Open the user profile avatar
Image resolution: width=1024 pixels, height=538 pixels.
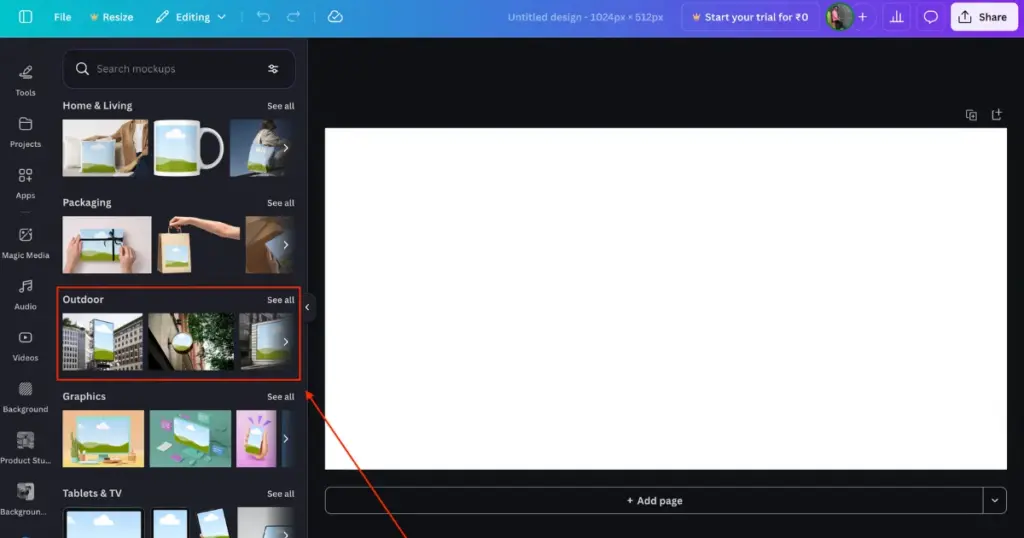[839, 17]
